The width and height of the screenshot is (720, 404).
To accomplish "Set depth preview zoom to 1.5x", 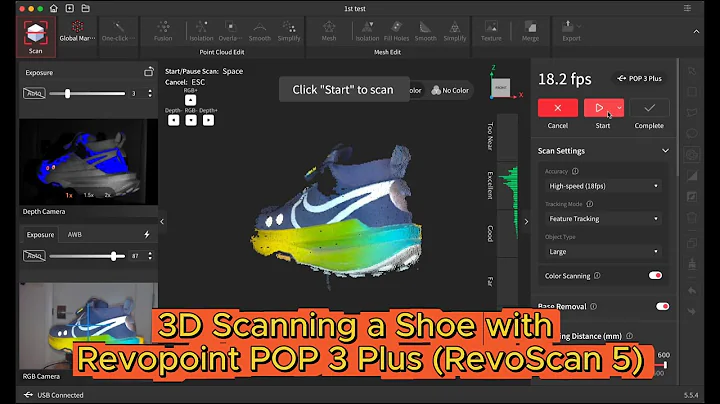I will tap(89, 195).
